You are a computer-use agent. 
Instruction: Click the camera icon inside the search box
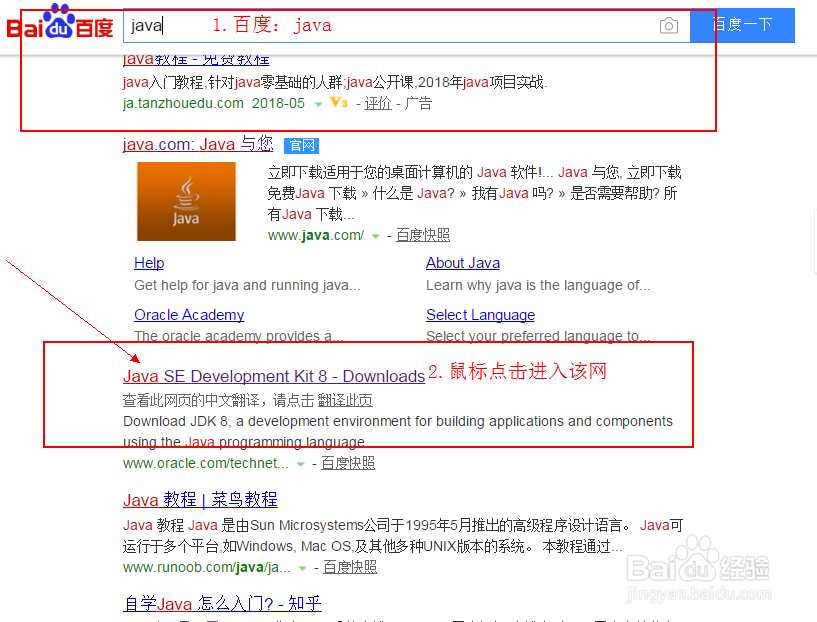click(x=668, y=25)
